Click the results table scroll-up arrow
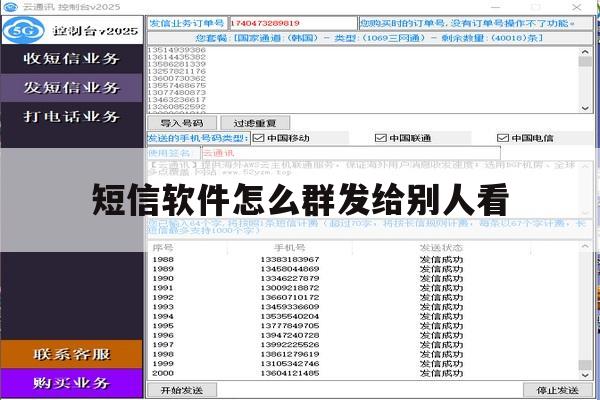 coord(585,246)
